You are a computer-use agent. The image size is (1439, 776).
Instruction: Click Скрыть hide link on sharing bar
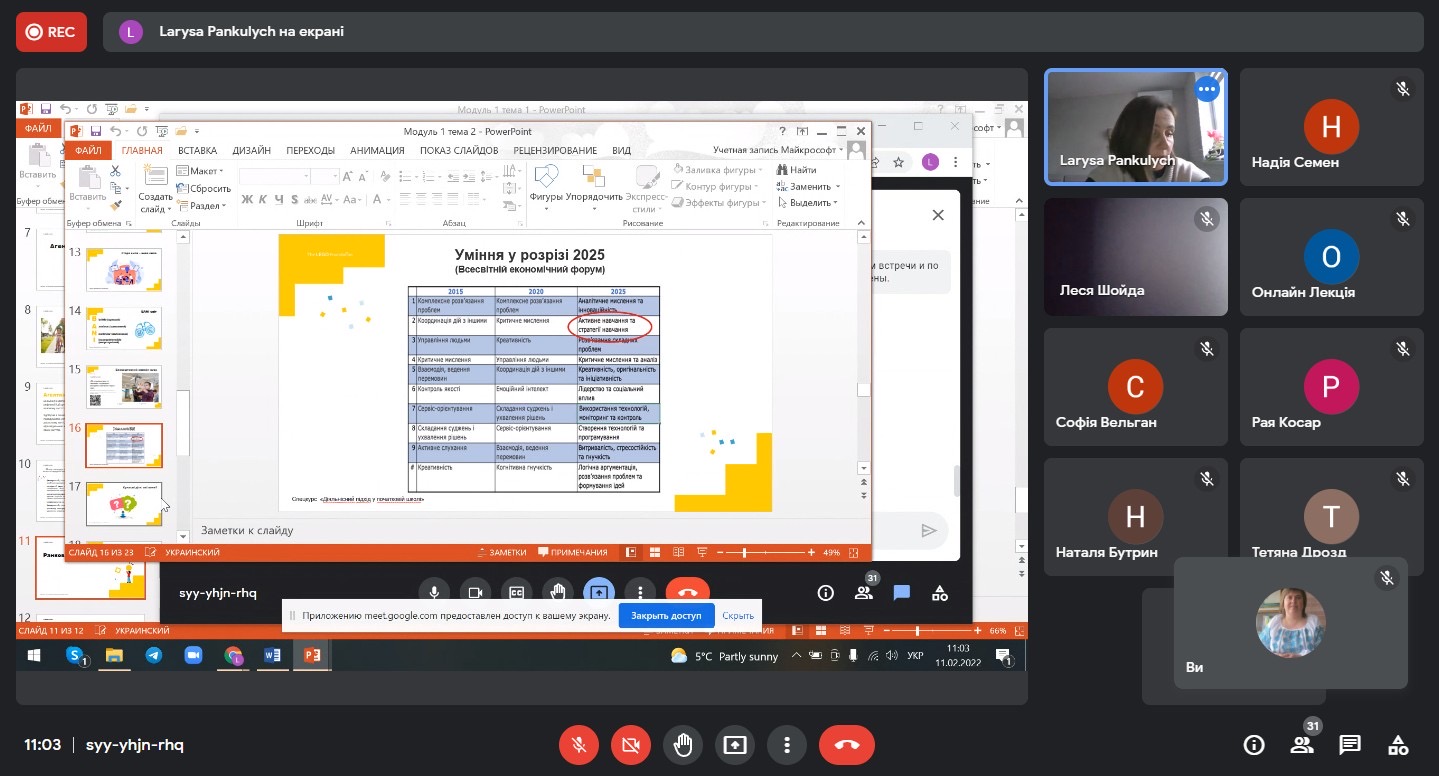pos(738,616)
